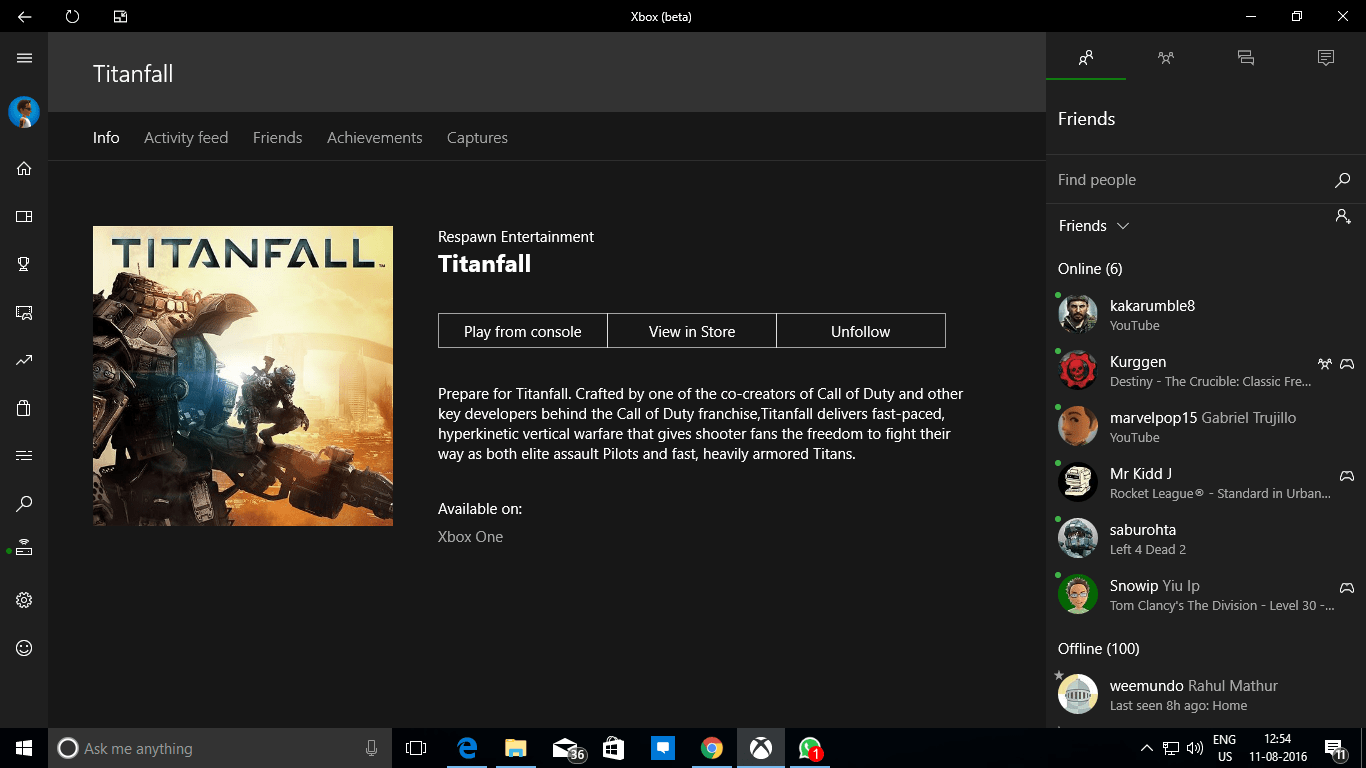Viewport: 1366px width, 768px height.
Task: Select the Info tab
Action: [106, 138]
